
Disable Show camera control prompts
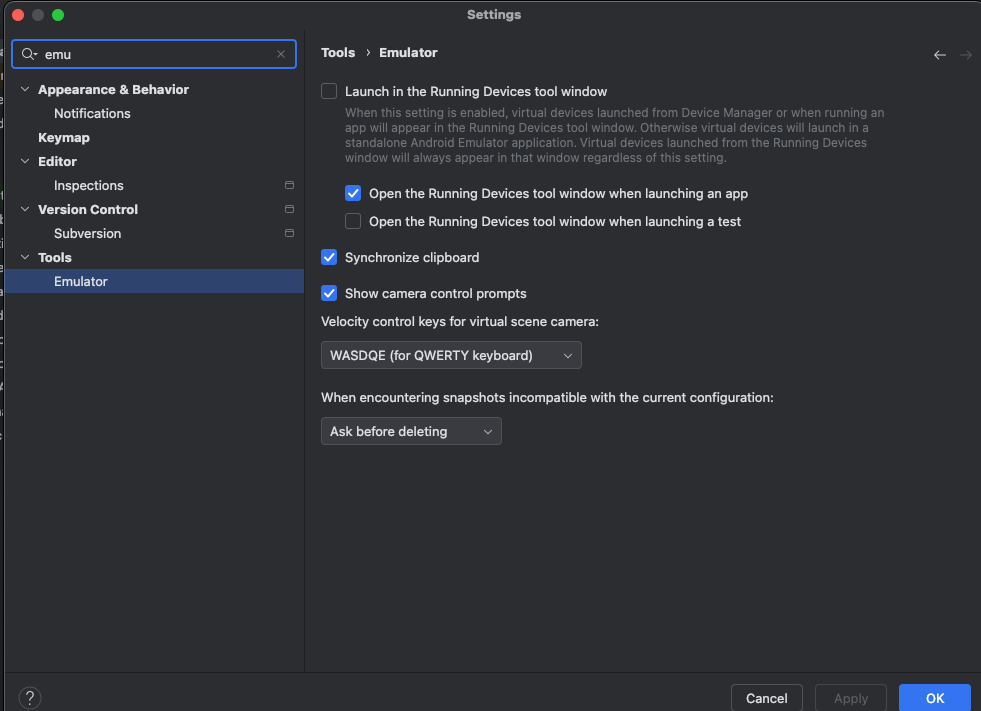pos(329,293)
